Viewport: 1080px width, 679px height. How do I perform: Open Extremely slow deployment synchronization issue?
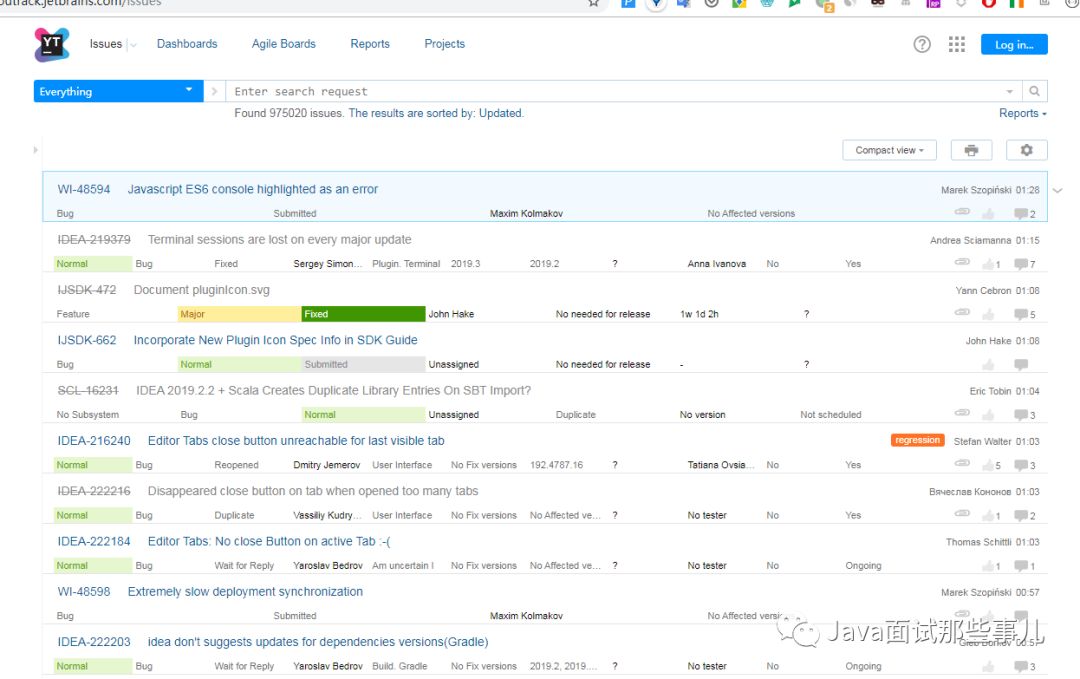tap(245, 592)
